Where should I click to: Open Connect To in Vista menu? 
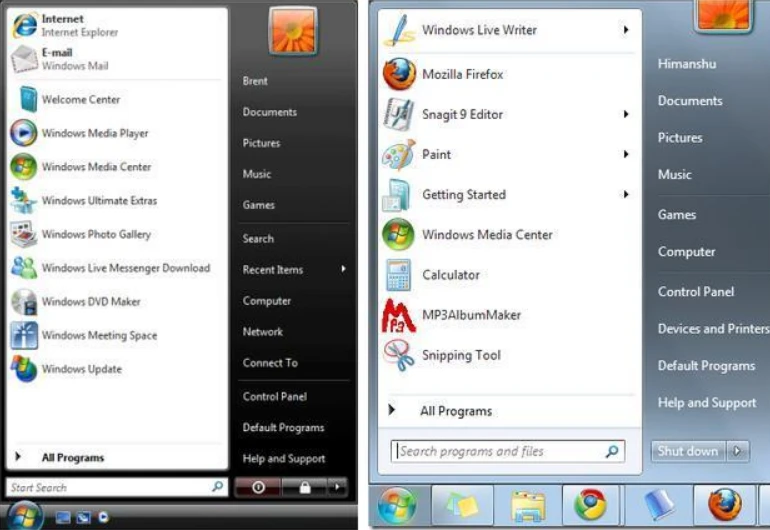[x=270, y=363]
